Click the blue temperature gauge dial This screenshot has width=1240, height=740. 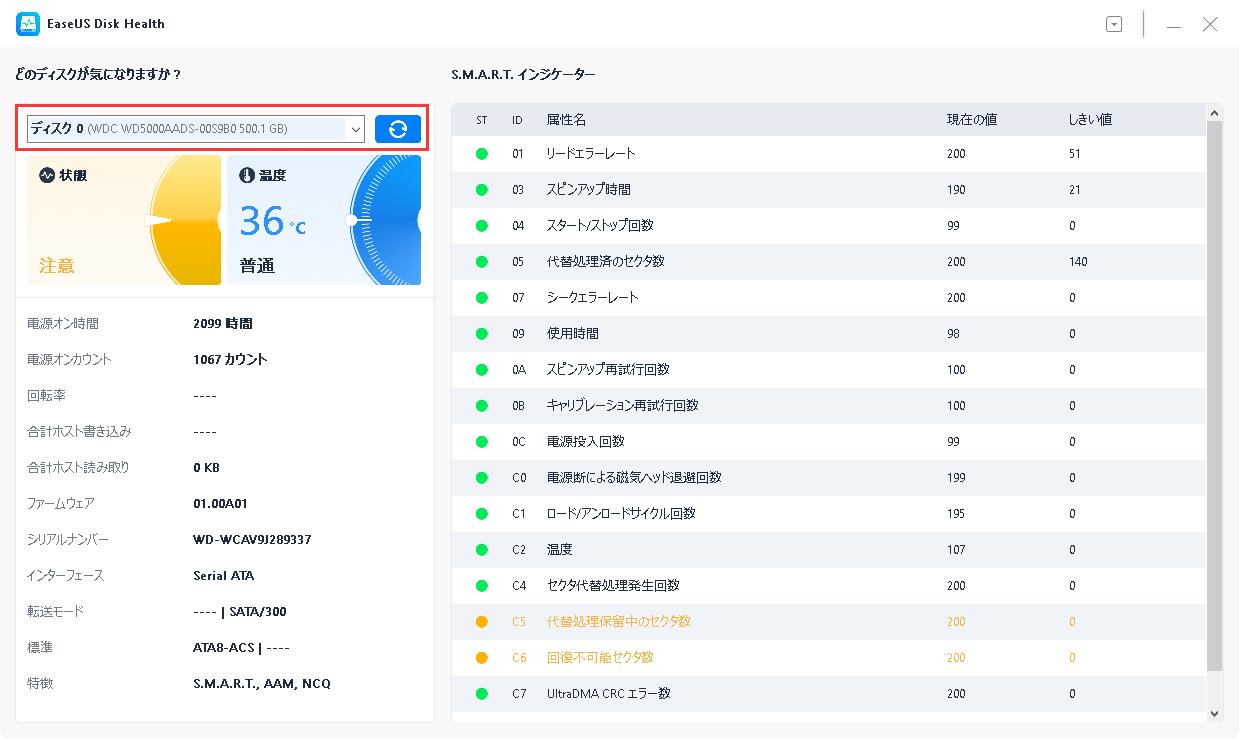(x=385, y=220)
